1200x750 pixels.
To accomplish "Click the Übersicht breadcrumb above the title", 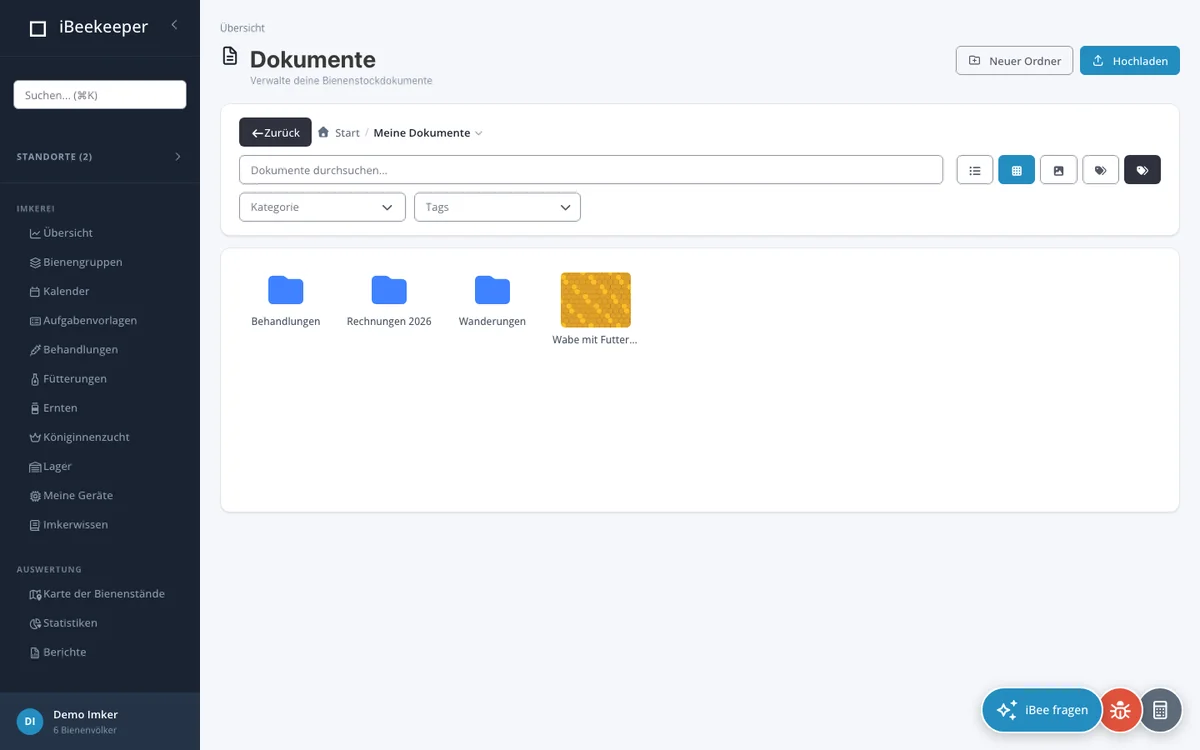I will [242, 28].
